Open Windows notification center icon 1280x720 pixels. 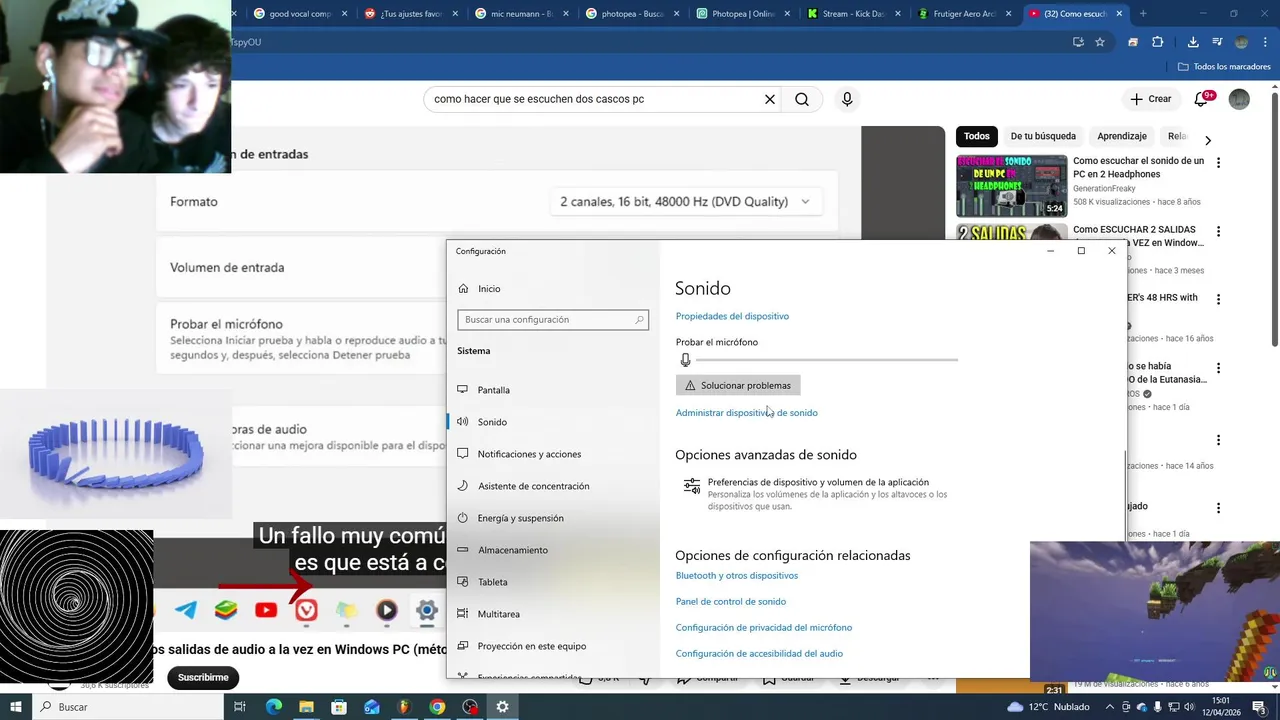(x=1259, y=707)
